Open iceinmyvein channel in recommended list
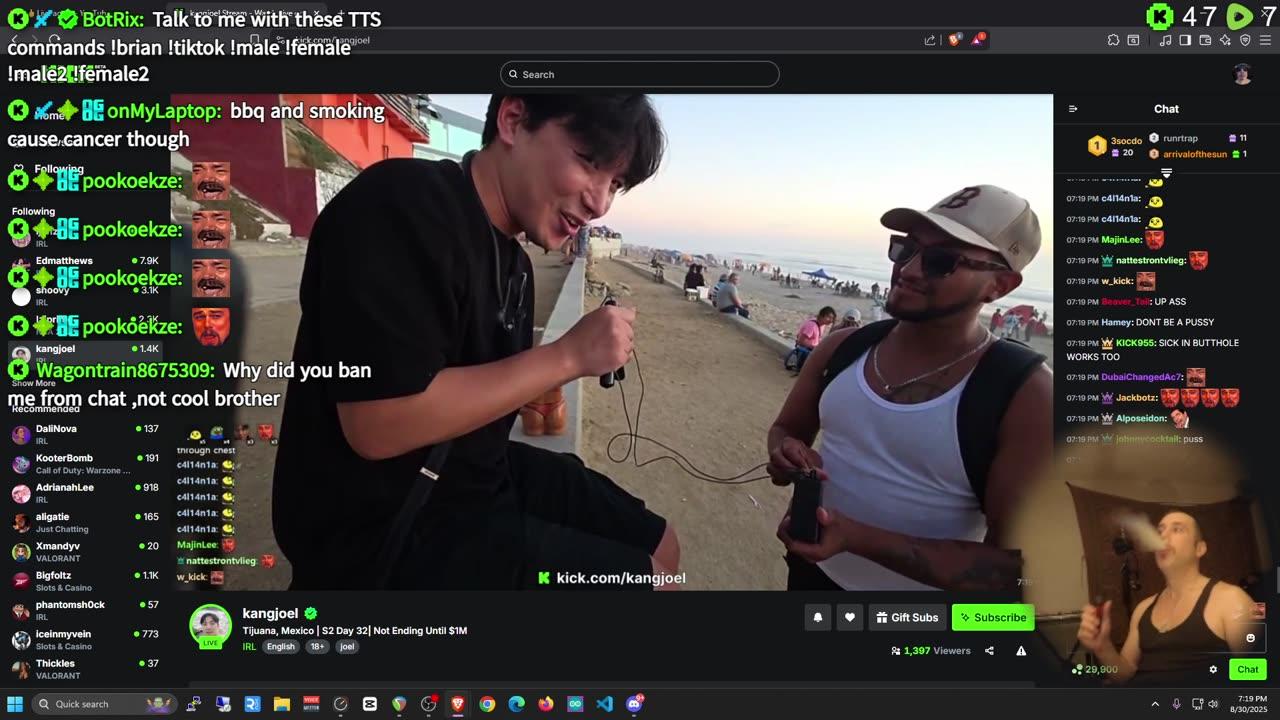Viewport: 1280px width, 720px height. tap(85, 639)
